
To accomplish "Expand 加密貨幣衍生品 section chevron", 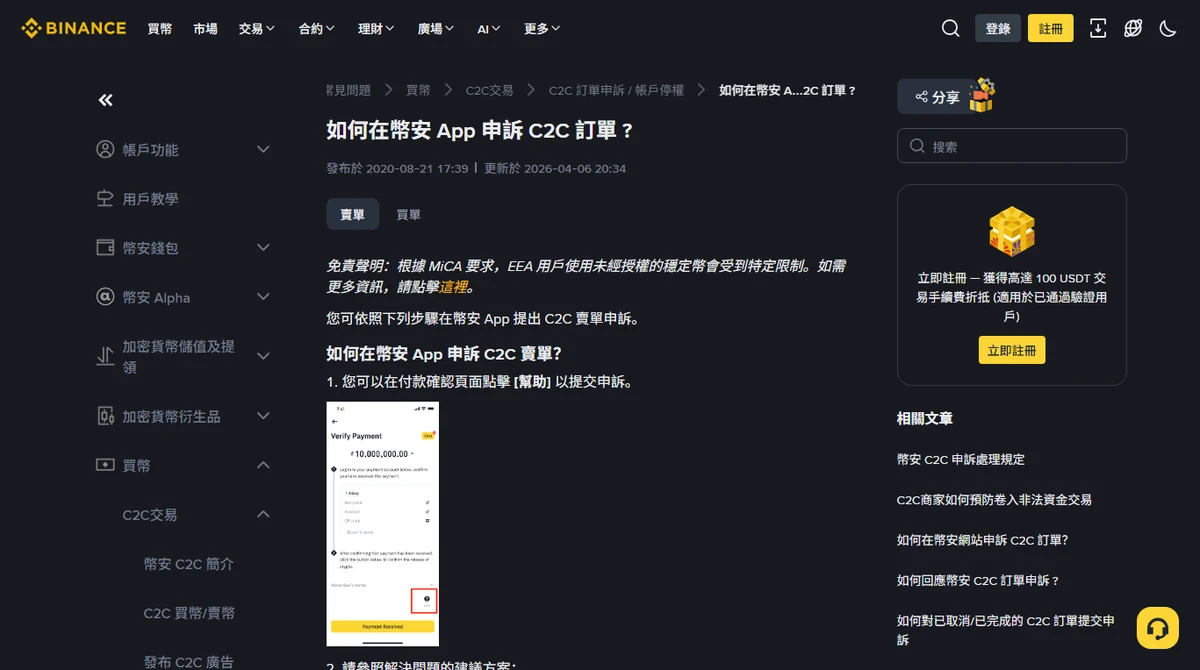I will (264, 415).
